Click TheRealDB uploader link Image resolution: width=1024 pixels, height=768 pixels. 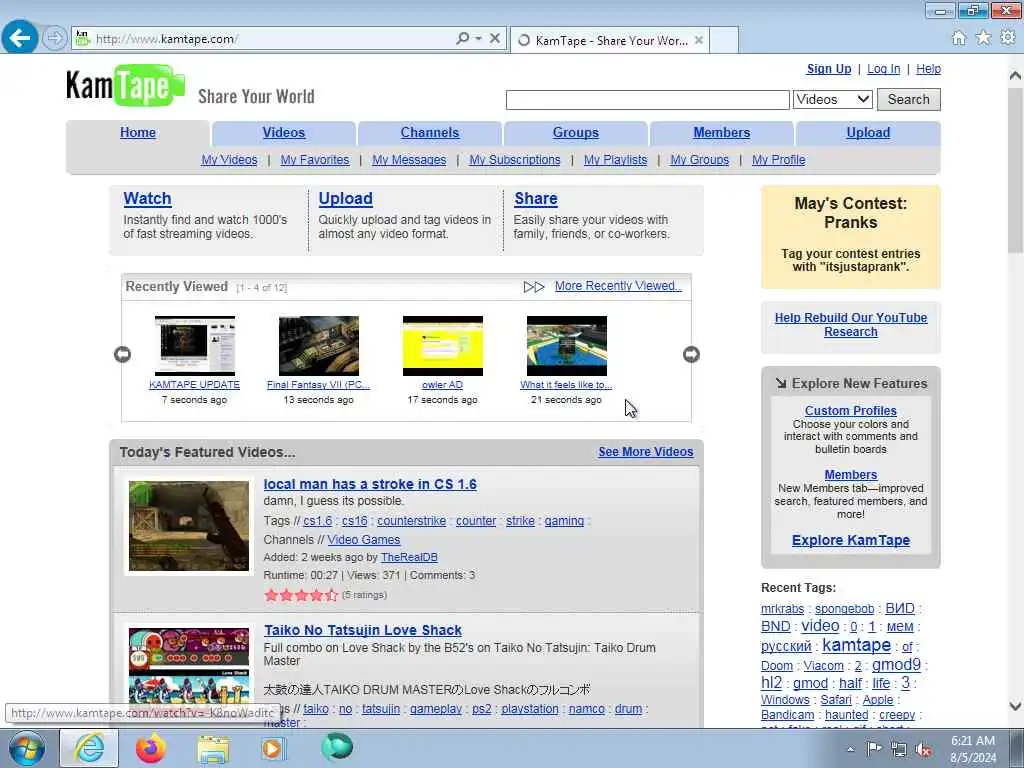pos(409,557)
